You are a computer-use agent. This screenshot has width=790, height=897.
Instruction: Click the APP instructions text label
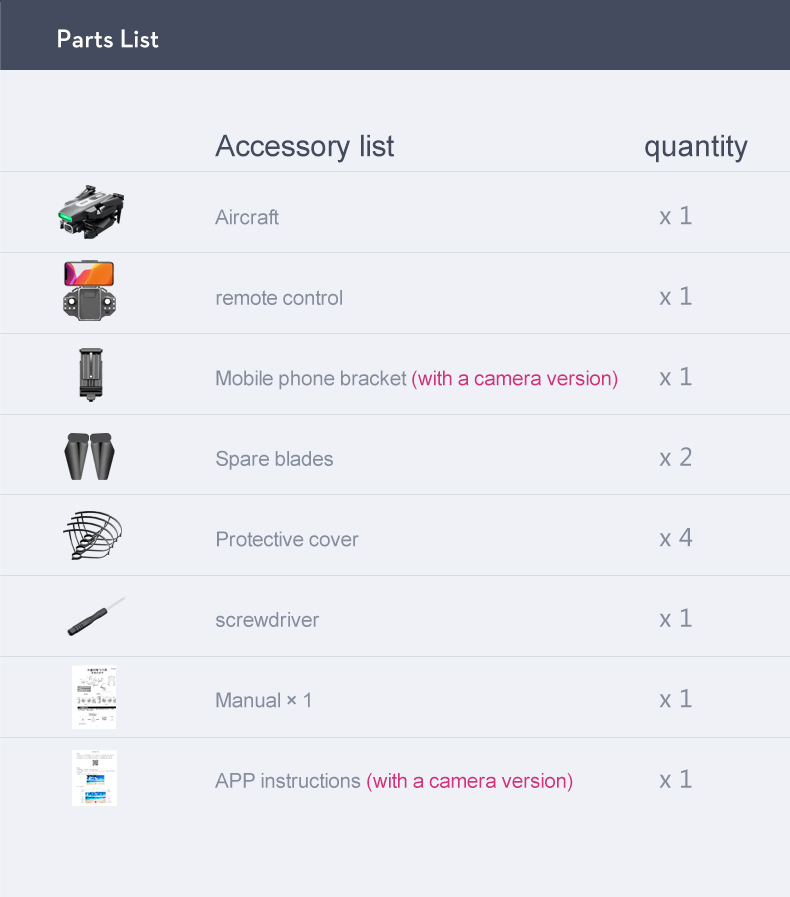(288, 781)
